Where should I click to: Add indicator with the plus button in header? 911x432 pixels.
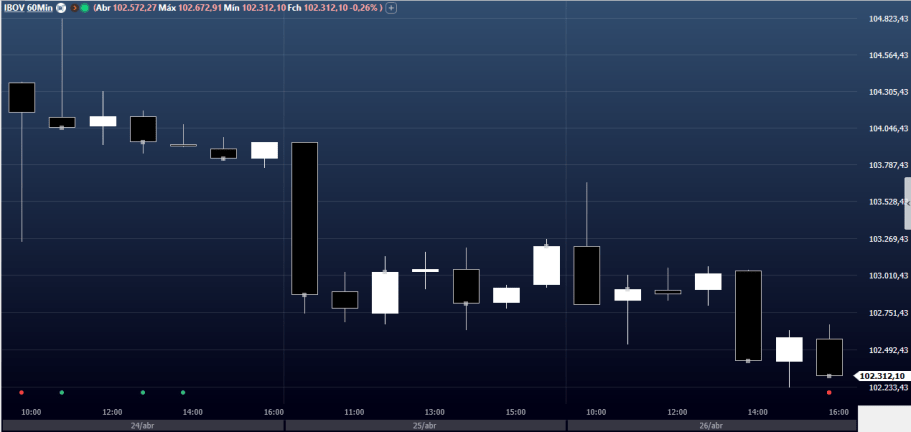pos(391,7)
